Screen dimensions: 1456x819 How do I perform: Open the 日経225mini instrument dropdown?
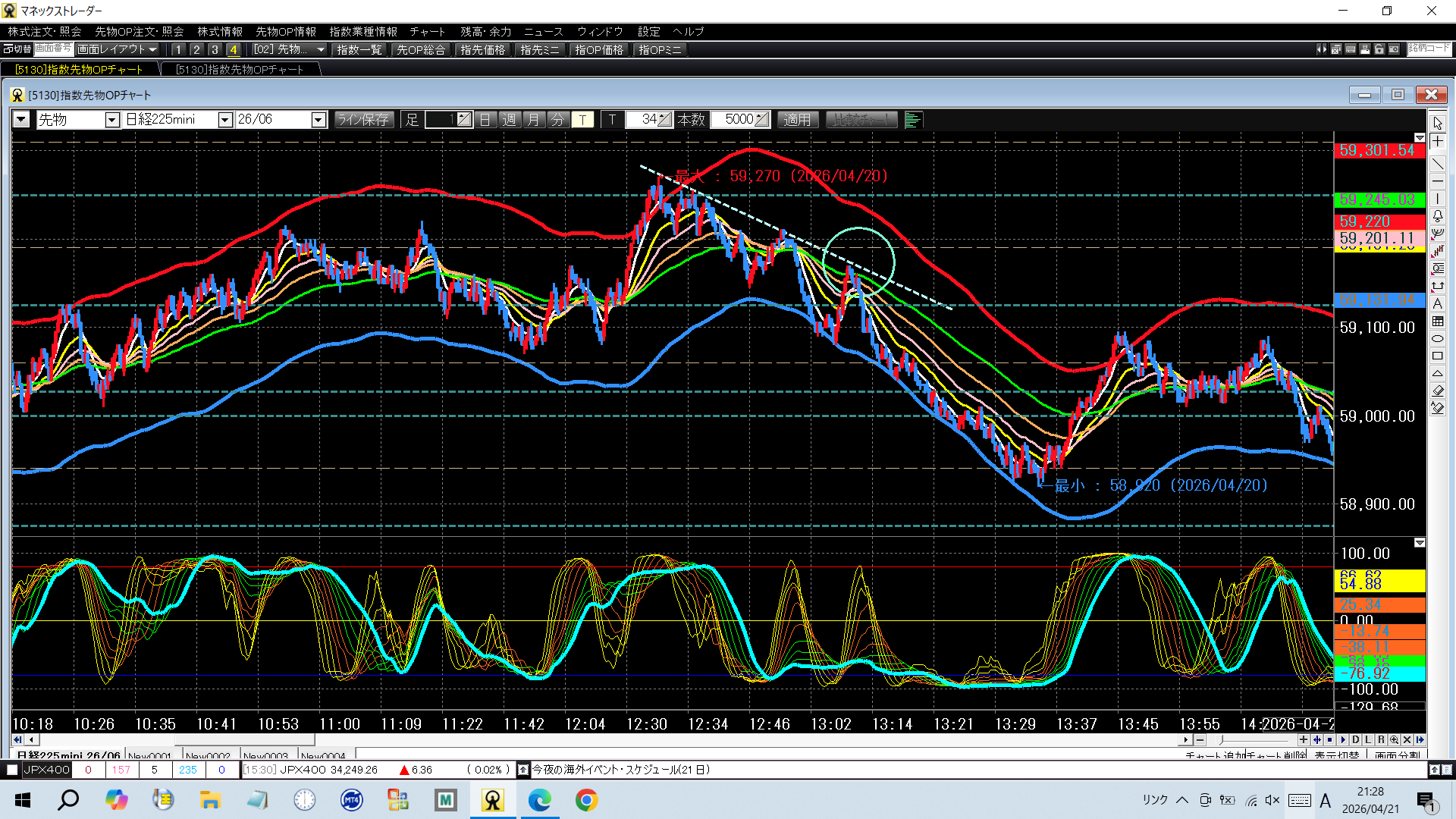click(x=224, y=120)
